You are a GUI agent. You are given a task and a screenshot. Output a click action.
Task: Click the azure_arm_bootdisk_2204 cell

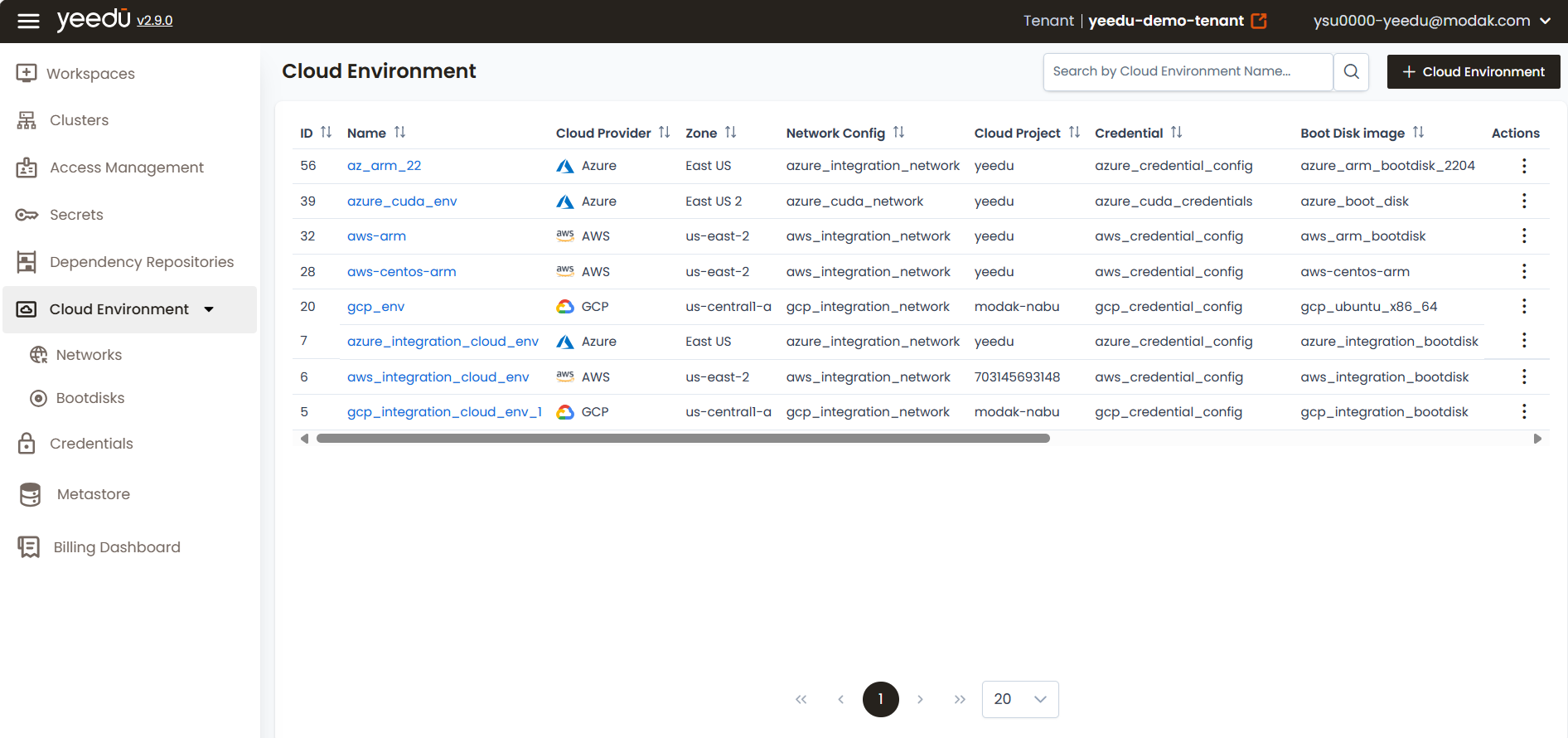pyautogui.click(x=1387, y=166)
